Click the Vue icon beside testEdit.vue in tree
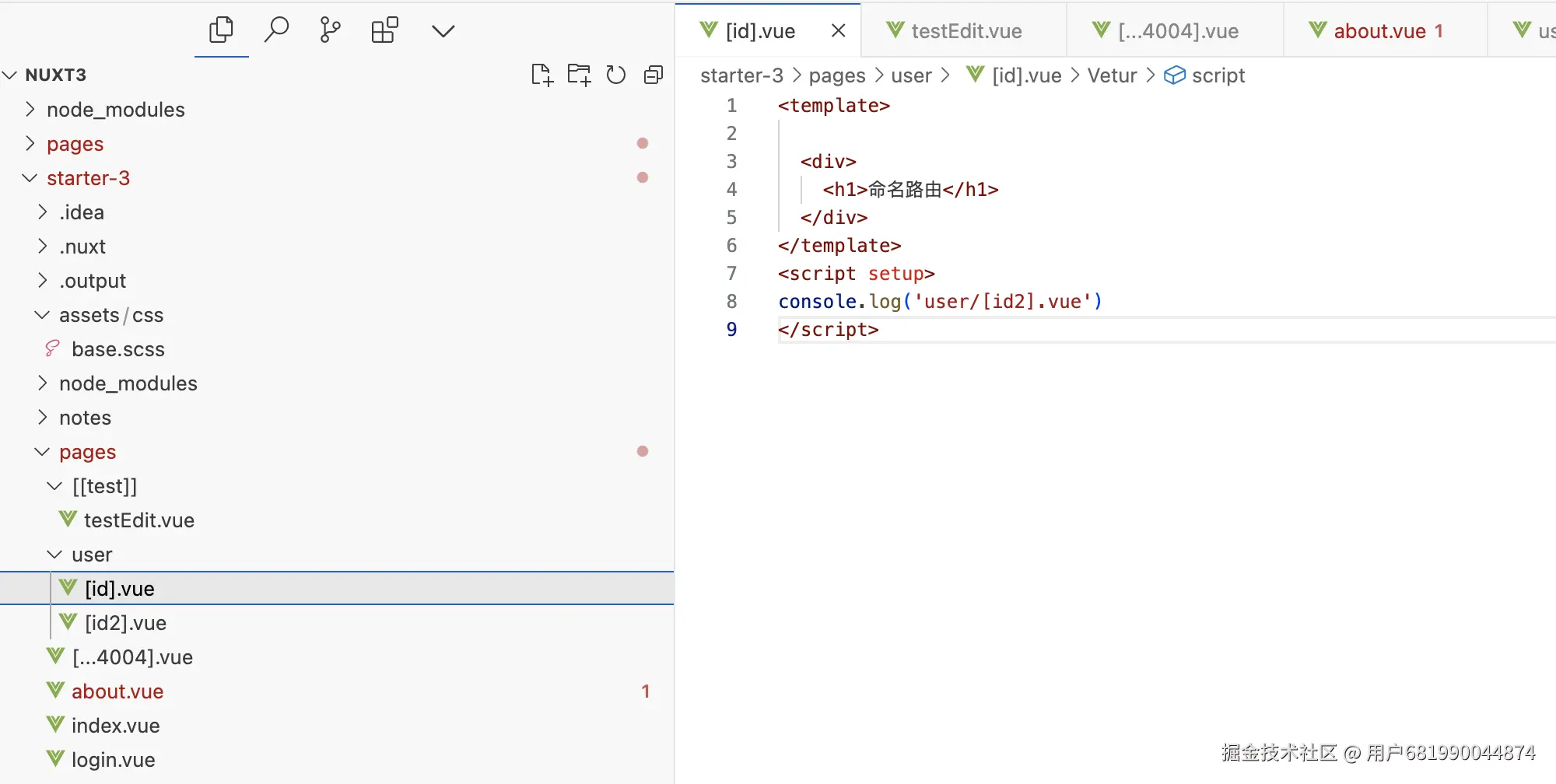The height and width of the screenshot is (784, 1556). pyautogui.click(x=68, y=519)
